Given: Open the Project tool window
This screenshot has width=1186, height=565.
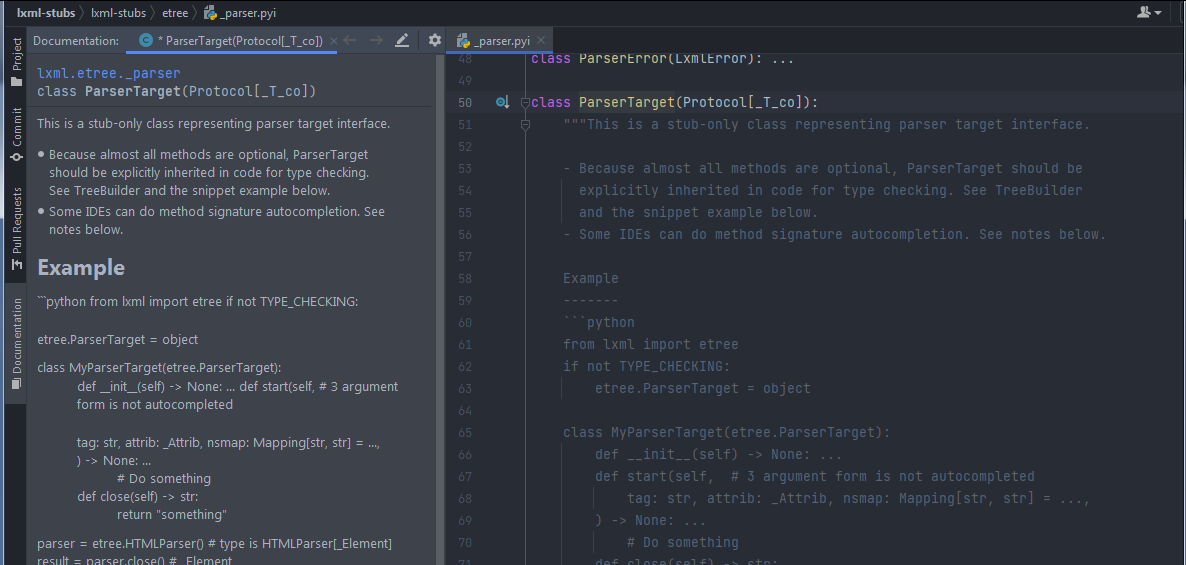Looking at the screenshot, I should [16, 62].
